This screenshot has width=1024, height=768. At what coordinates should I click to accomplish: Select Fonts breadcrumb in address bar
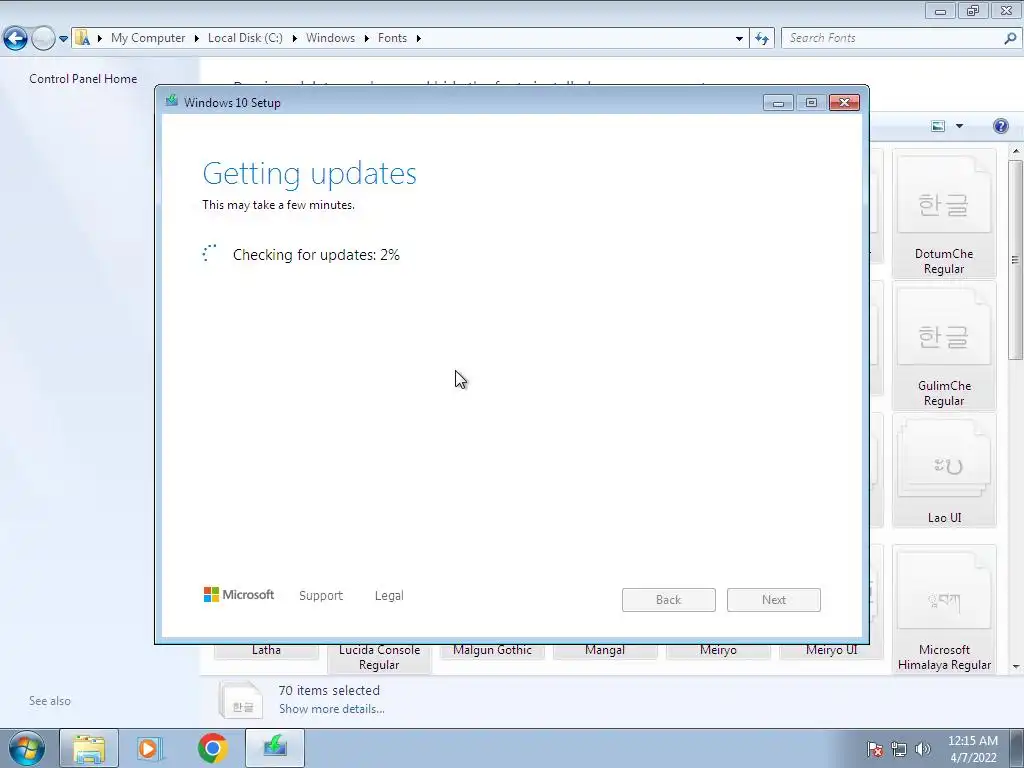pos(392,38)
